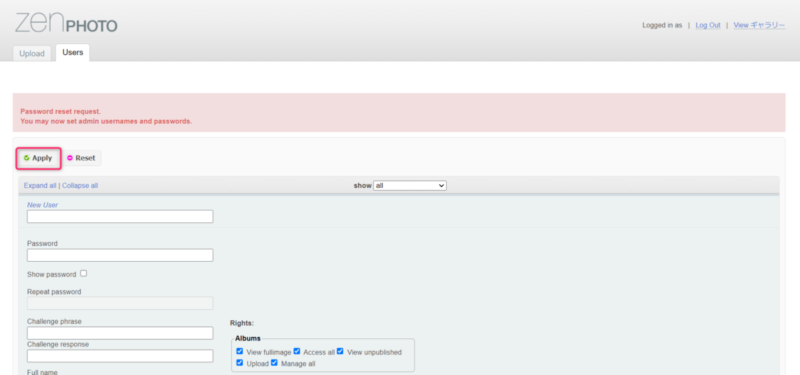Click the green Apply button
800x375 pixels.
[38, 158]
